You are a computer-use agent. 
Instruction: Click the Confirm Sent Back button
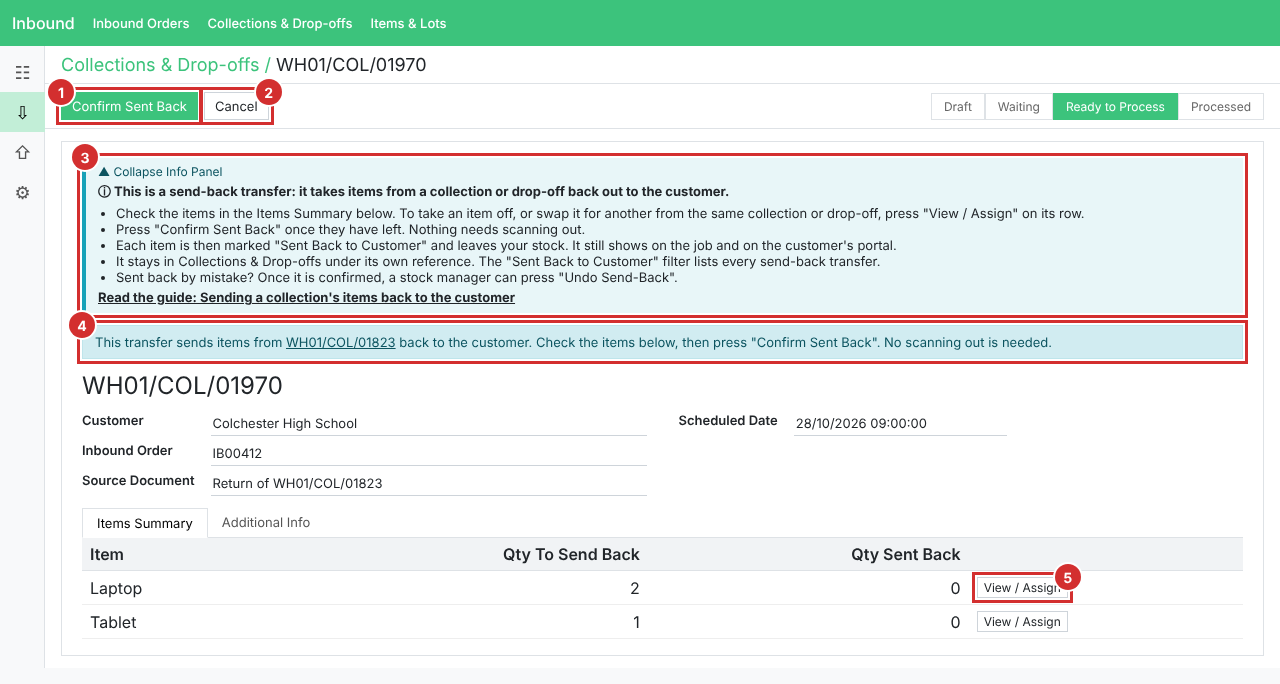coord(129,106)
